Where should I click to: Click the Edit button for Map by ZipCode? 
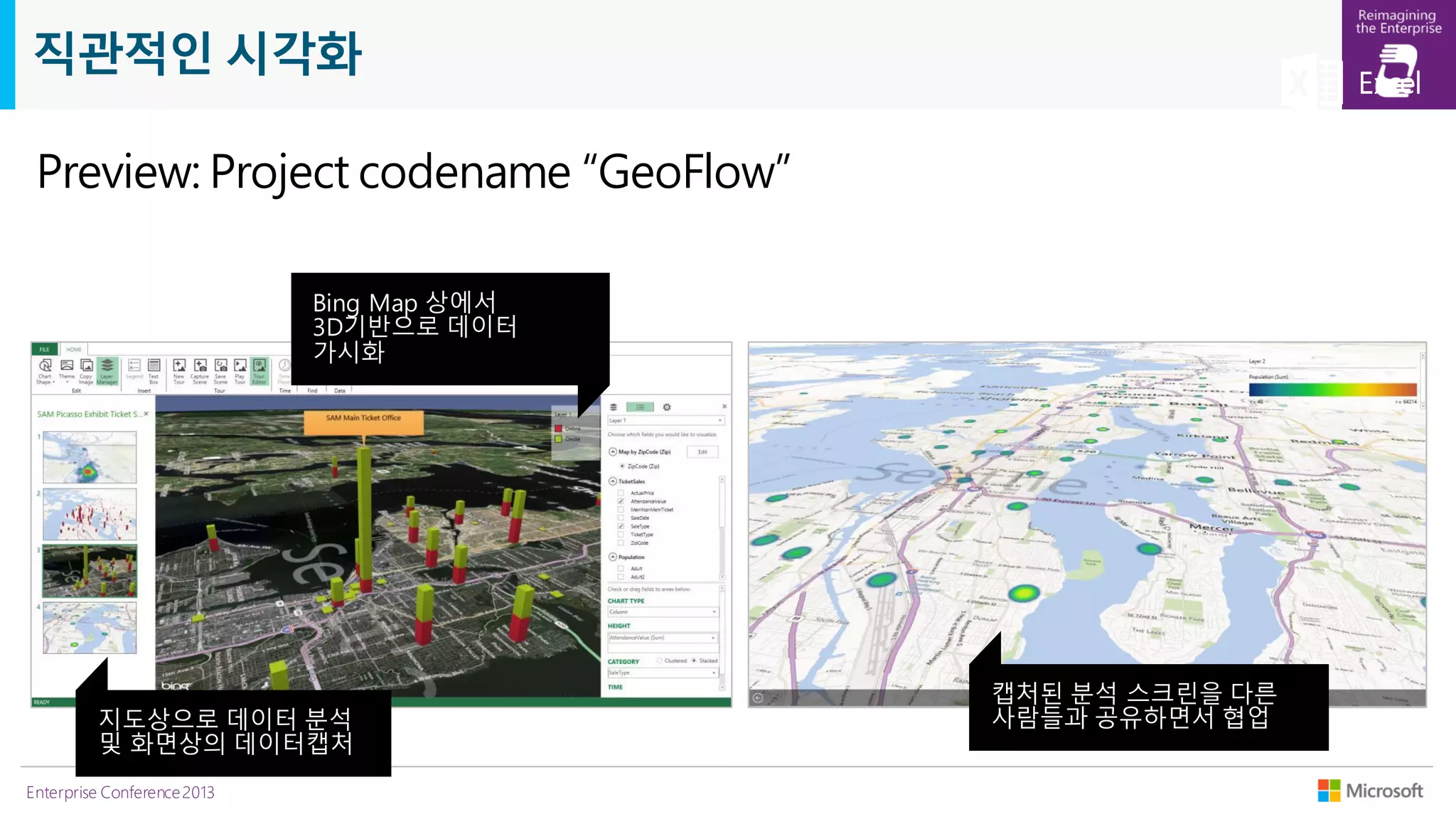tap(702, 452)
